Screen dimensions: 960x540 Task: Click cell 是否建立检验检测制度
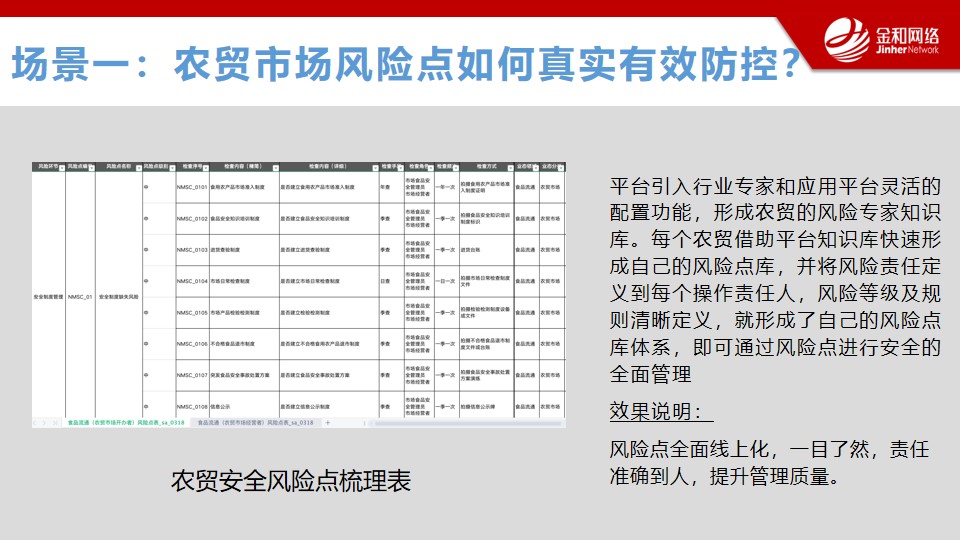click(329, 312)
